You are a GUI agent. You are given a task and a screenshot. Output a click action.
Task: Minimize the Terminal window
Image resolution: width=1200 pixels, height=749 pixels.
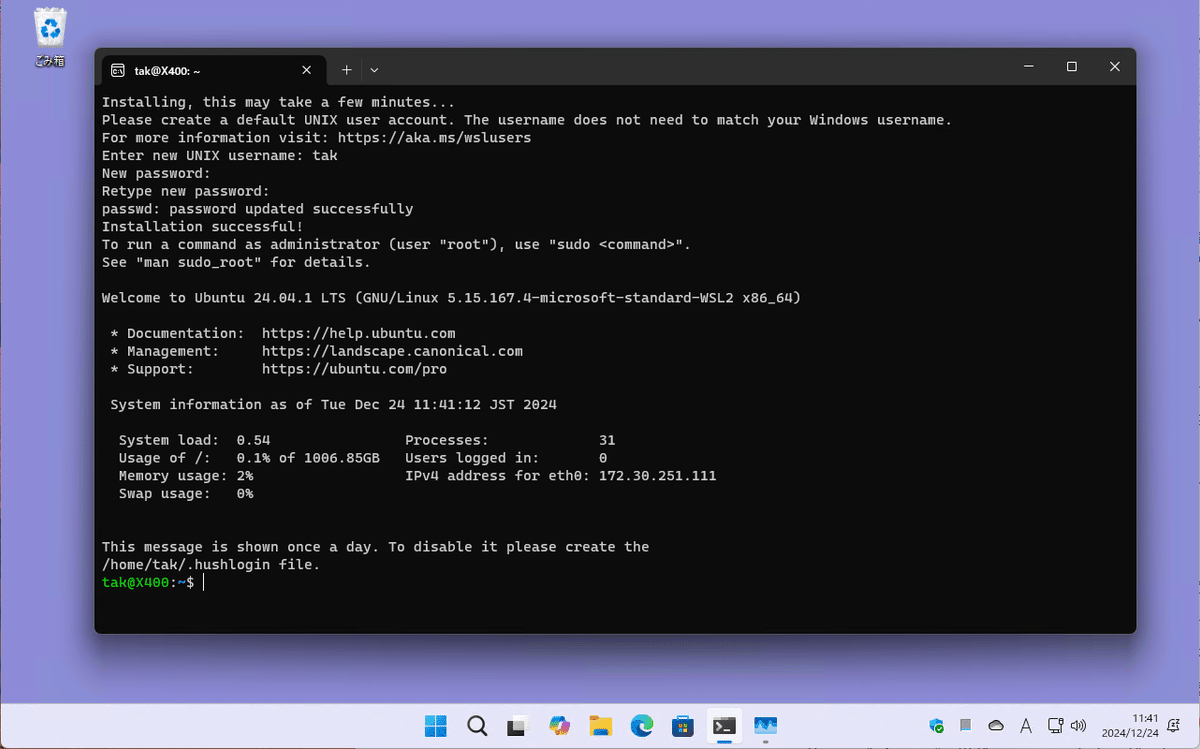point(1028,66)
